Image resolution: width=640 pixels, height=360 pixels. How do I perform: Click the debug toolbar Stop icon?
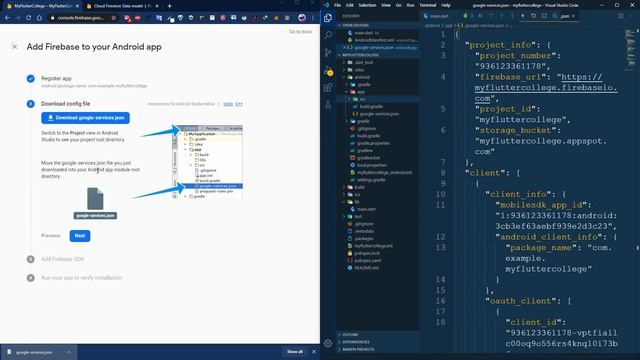(544, 16)
